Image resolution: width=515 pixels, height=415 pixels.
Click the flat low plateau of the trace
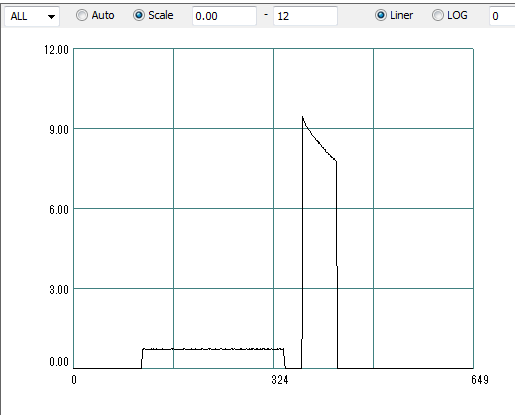[213, 349]
